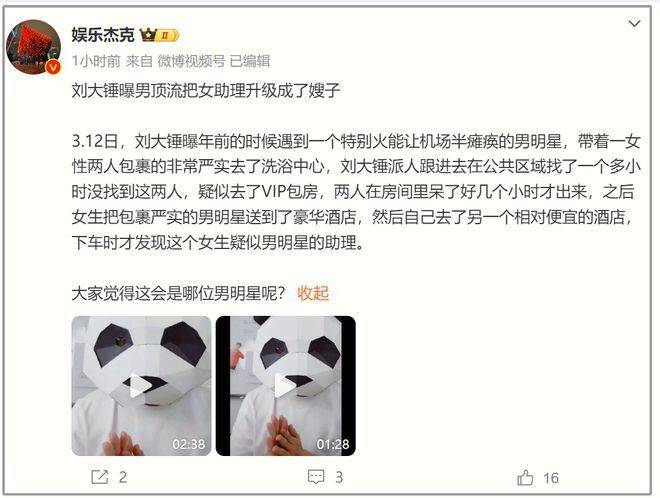Play the first panda video
660x498 pixels.
pos(140,385)
